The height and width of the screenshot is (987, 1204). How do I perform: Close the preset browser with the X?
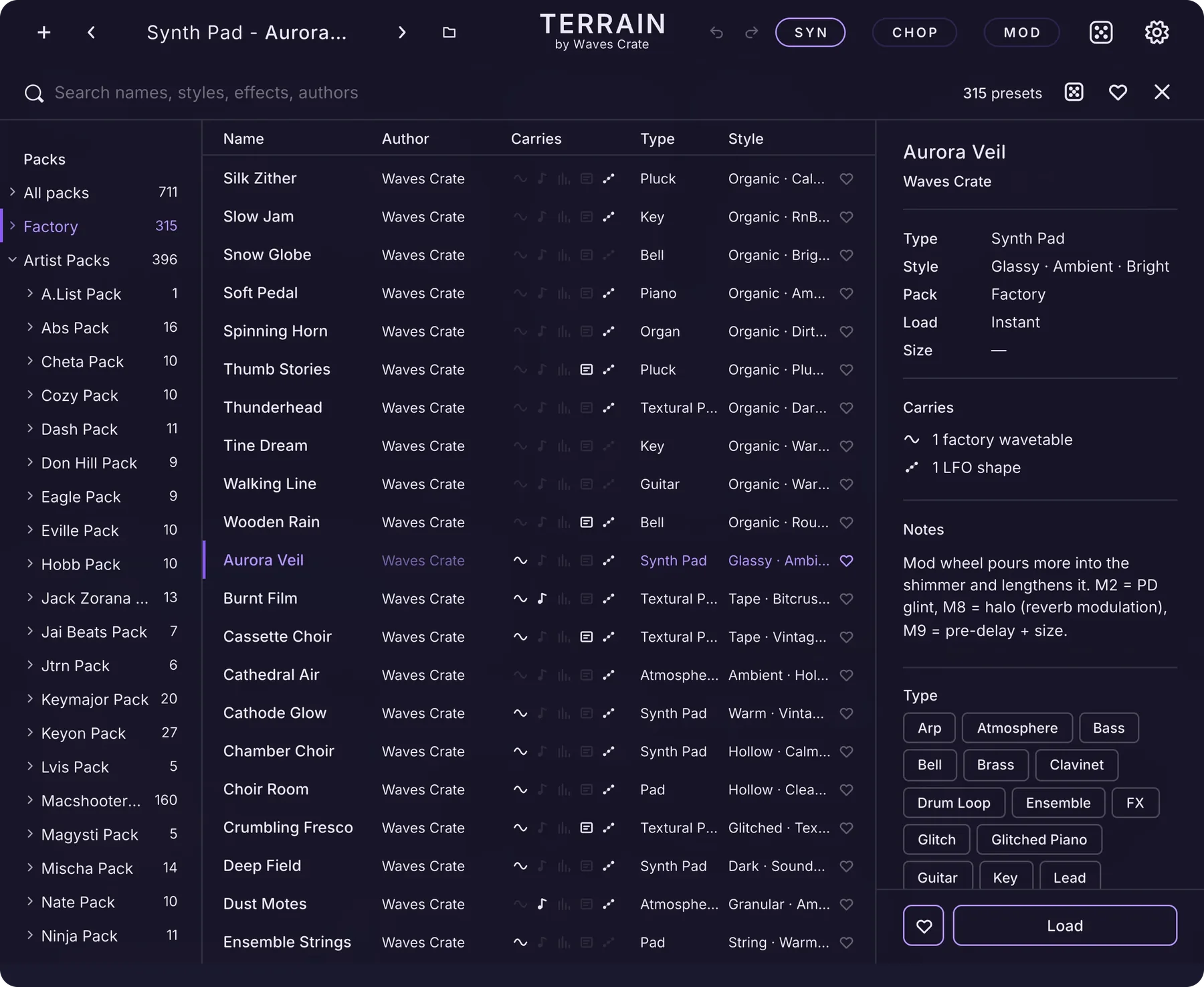[1162, 92]
